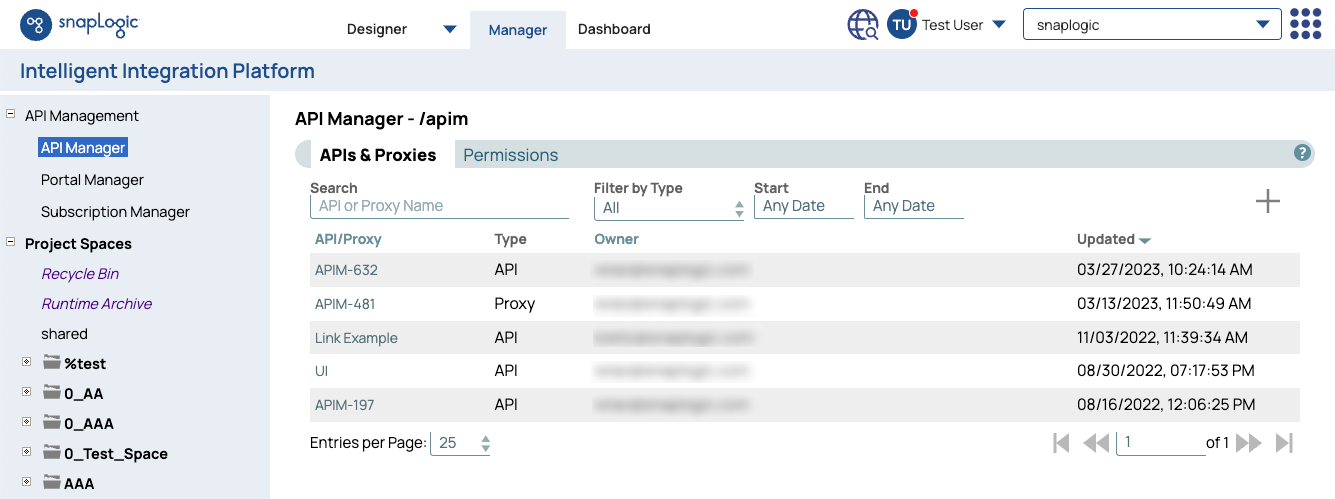Switch to the Designer tab

(377, 29)
